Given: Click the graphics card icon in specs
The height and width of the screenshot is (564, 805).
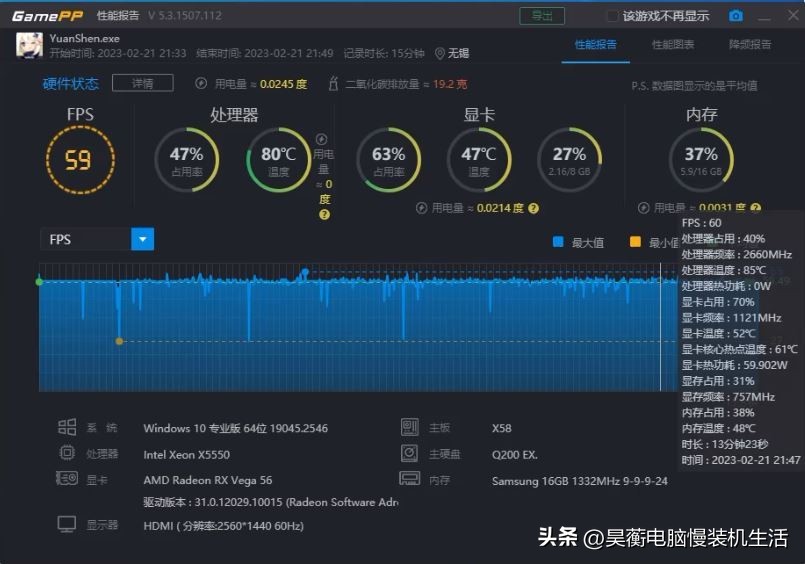Looking at the screenshot, I should pyautogui.click(x=67, y=478).
